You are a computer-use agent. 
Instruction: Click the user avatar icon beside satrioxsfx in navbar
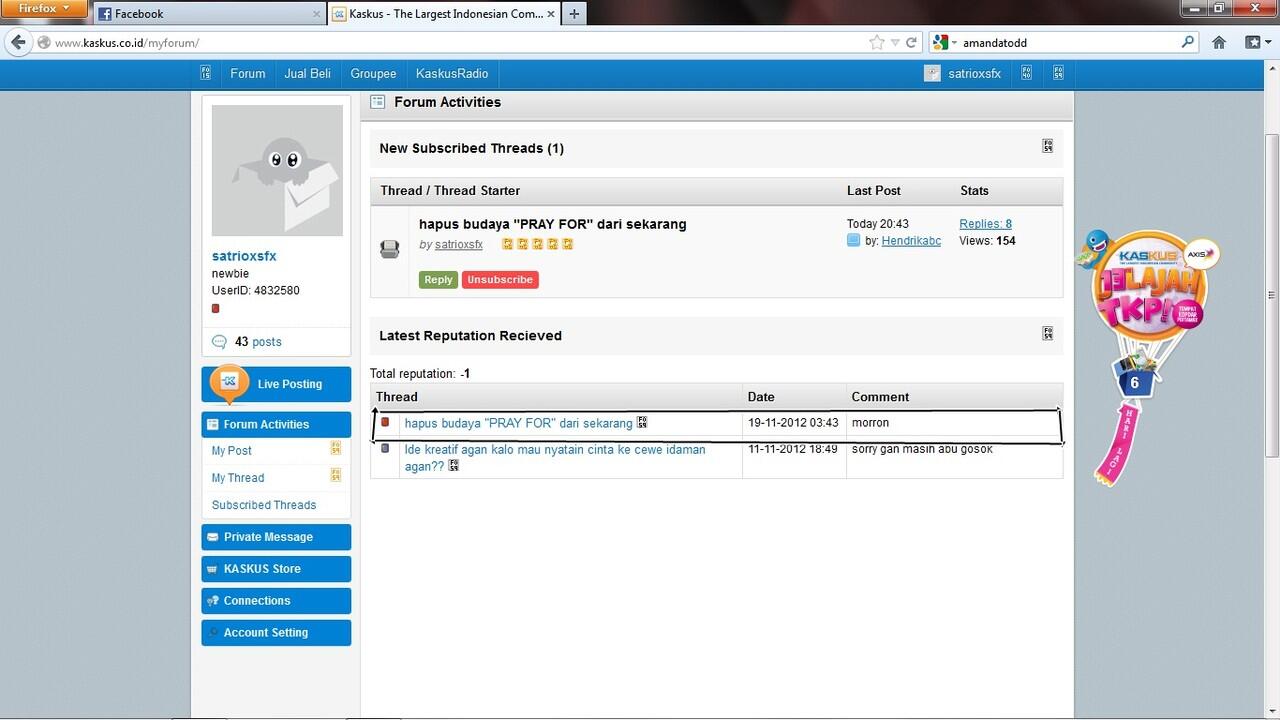(x=932, y=73)
